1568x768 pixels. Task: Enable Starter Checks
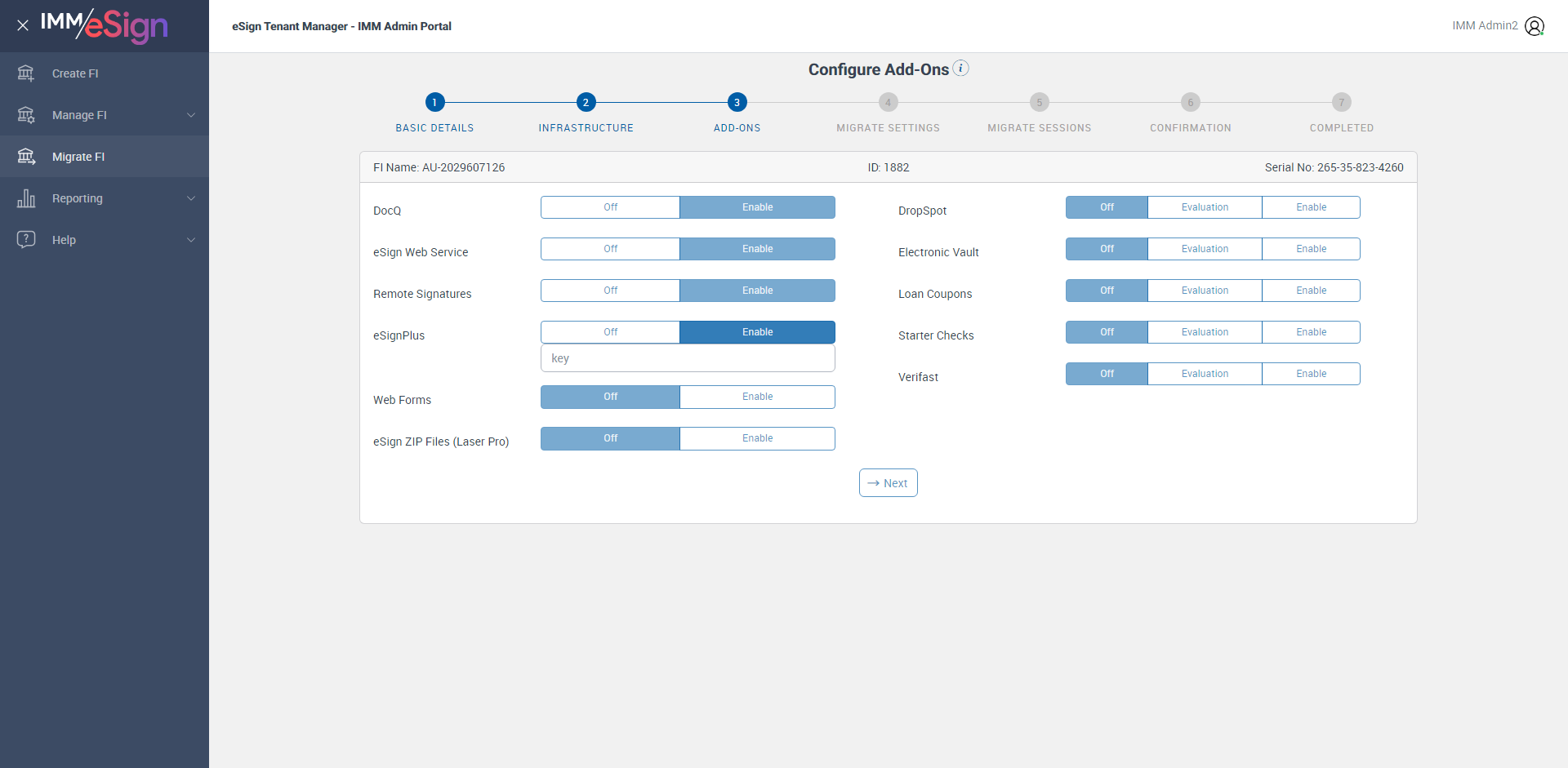click(1311, 332)
